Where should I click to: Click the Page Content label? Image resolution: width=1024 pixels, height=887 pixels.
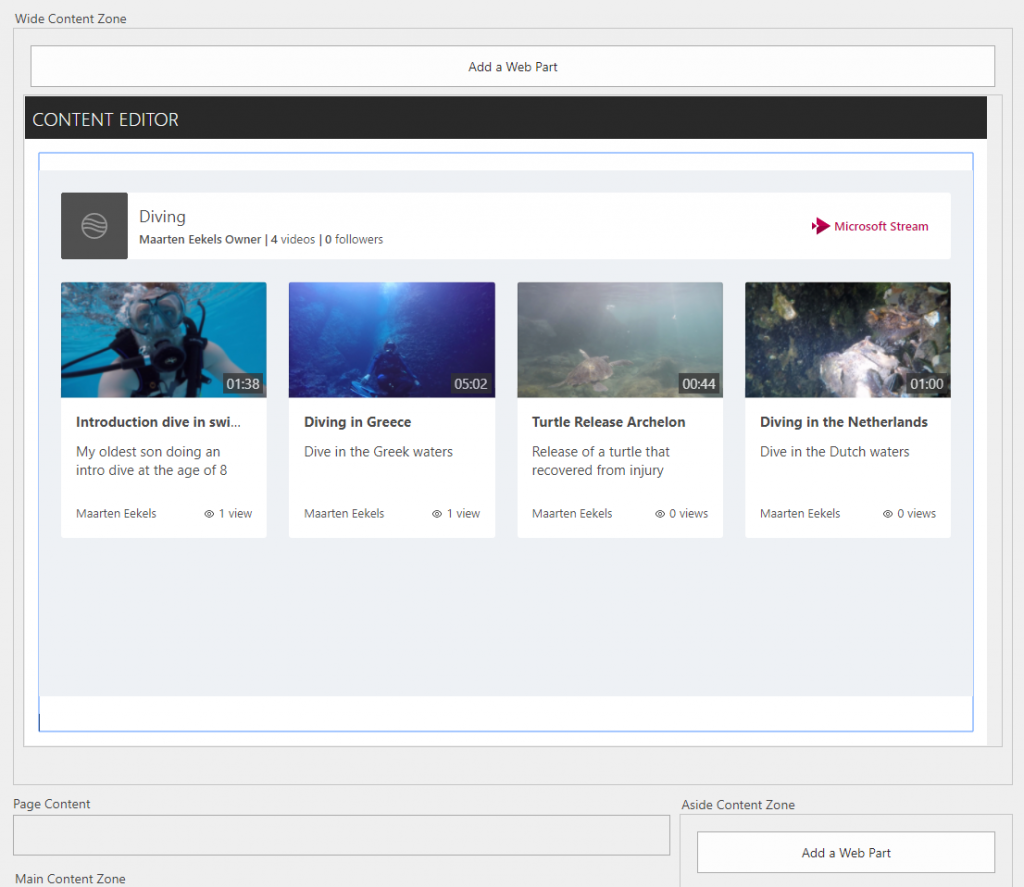pyautogui.click(x=52, y=804)
